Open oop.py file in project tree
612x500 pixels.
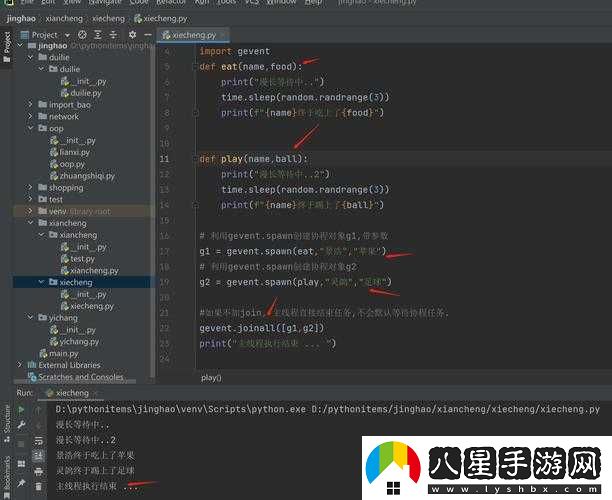click(x=68, y=164)
